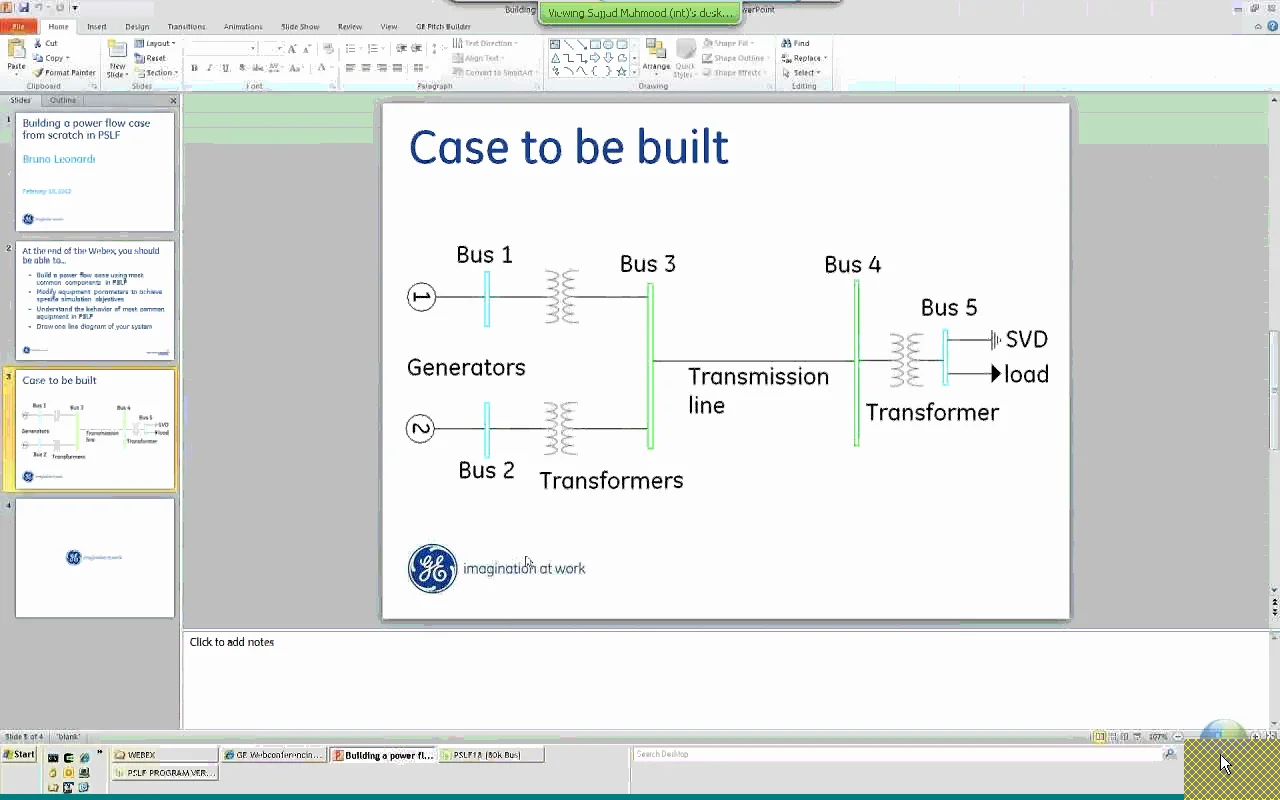Select slide 2 thumbnail about Webex objectives
Image resolution: width=1280 pixels, height=800 pixels.
[95, 300]
